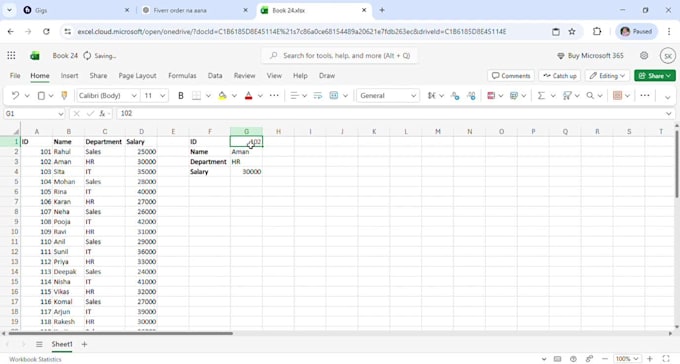Toggle Bold formatting

point(181,95)
